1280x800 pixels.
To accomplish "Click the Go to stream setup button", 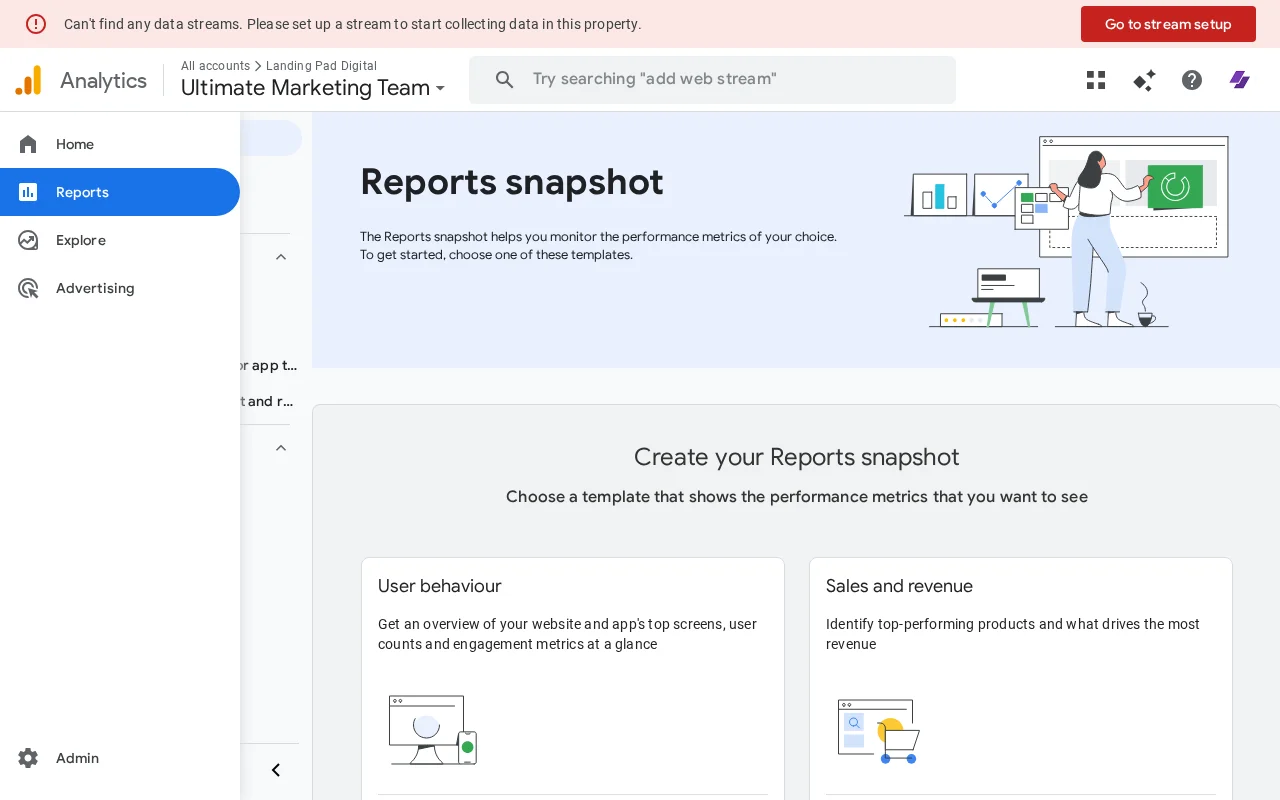I will tap(1168, 24).
